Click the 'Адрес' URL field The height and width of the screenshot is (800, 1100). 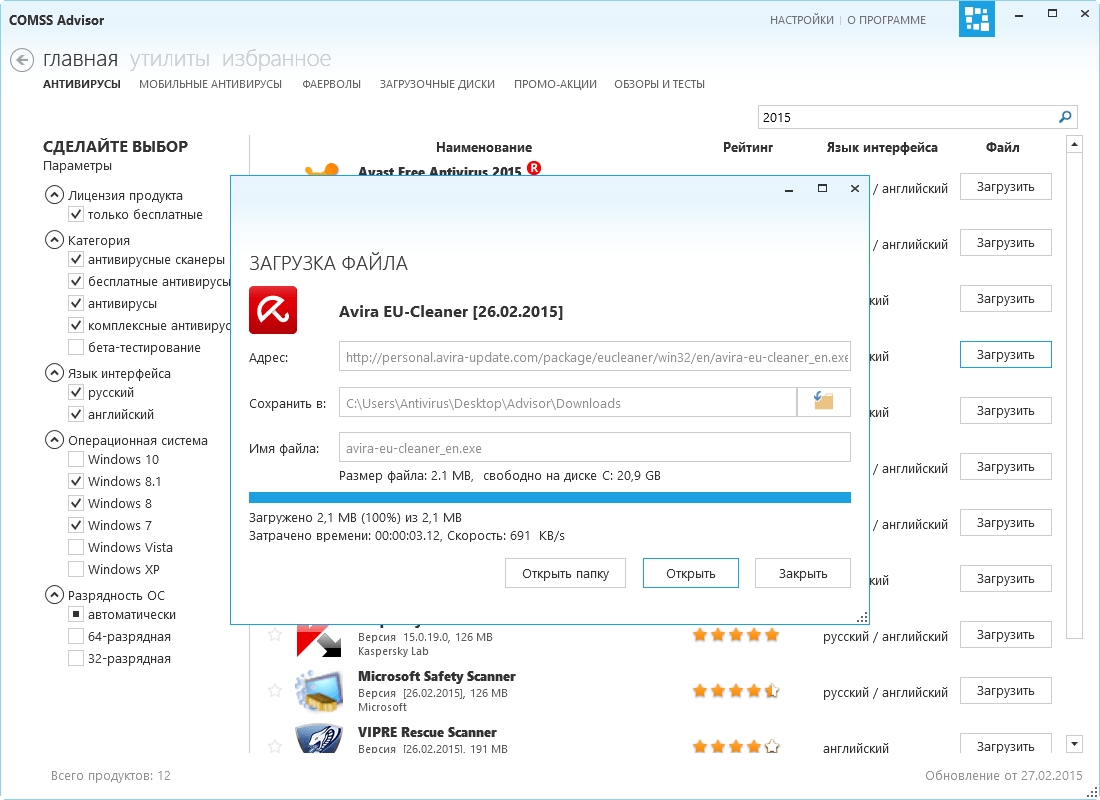(595, 357)
